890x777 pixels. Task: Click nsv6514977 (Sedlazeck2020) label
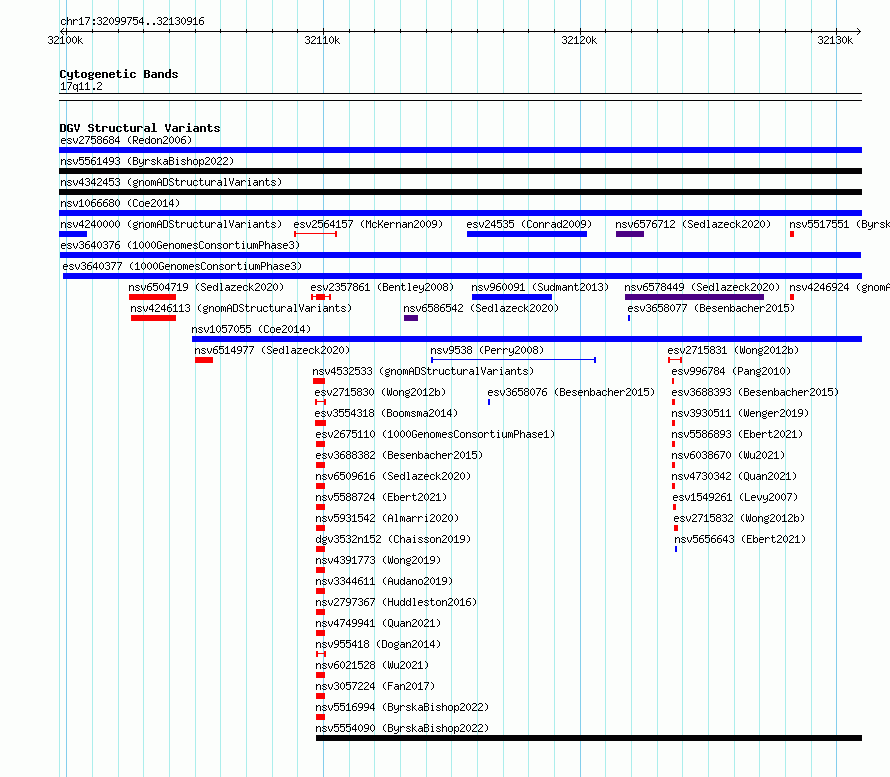tap(272, 350)
